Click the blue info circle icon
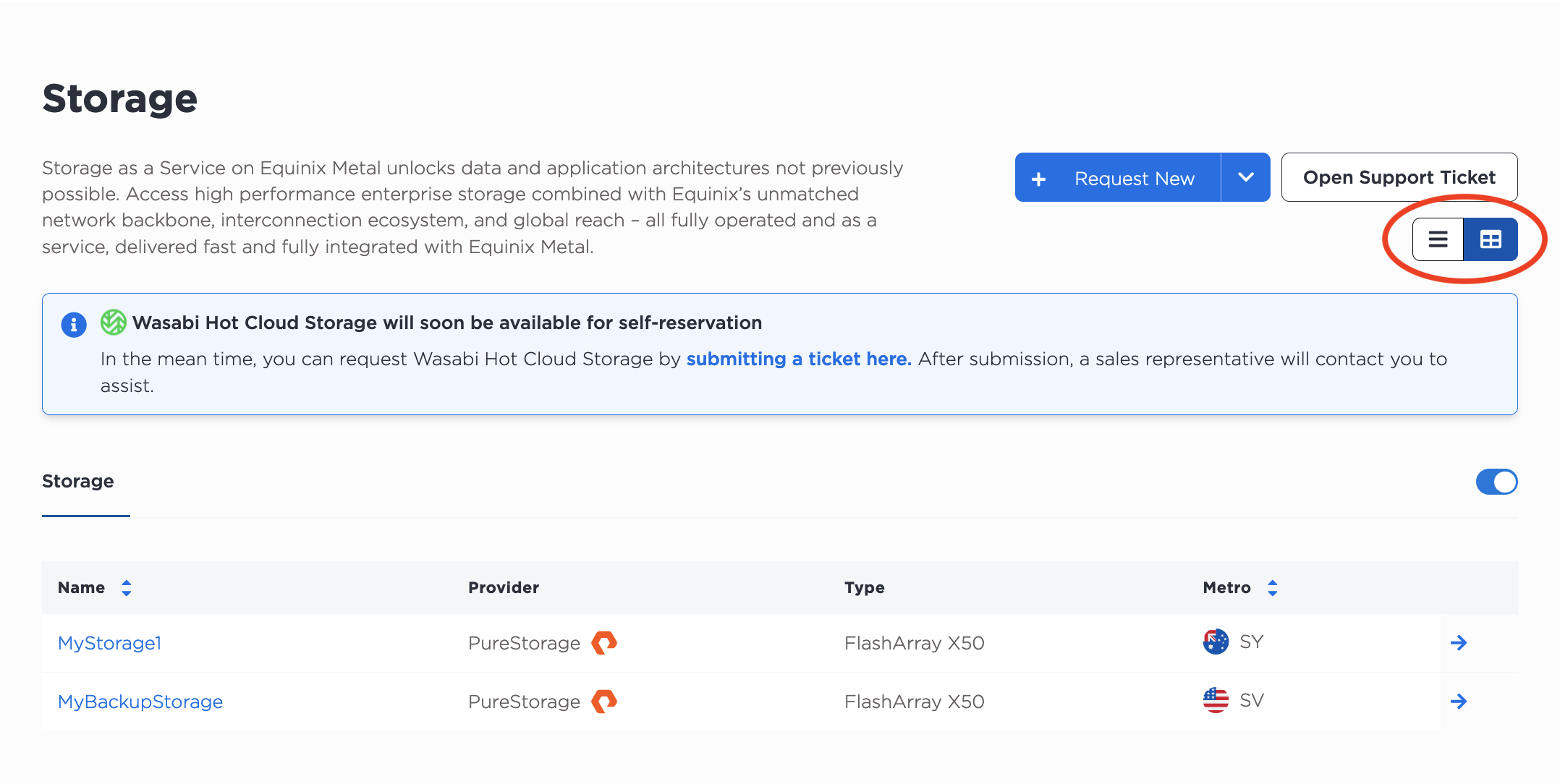 point(74,325)
